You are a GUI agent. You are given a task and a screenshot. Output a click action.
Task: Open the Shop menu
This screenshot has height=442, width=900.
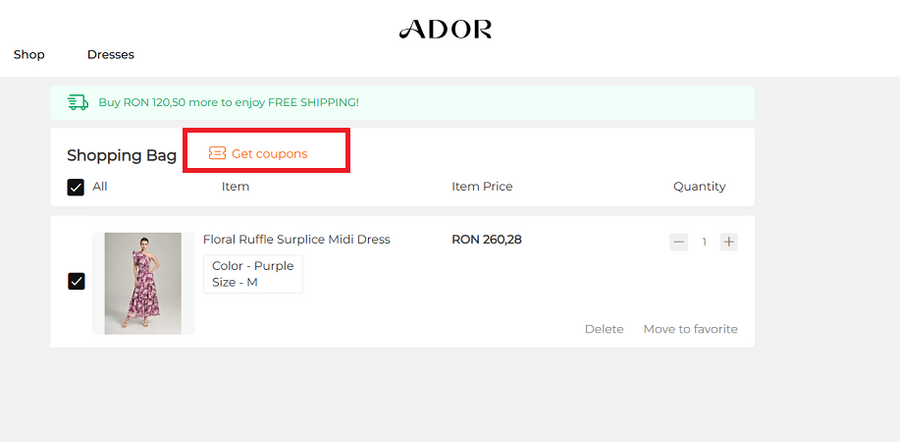29,55
